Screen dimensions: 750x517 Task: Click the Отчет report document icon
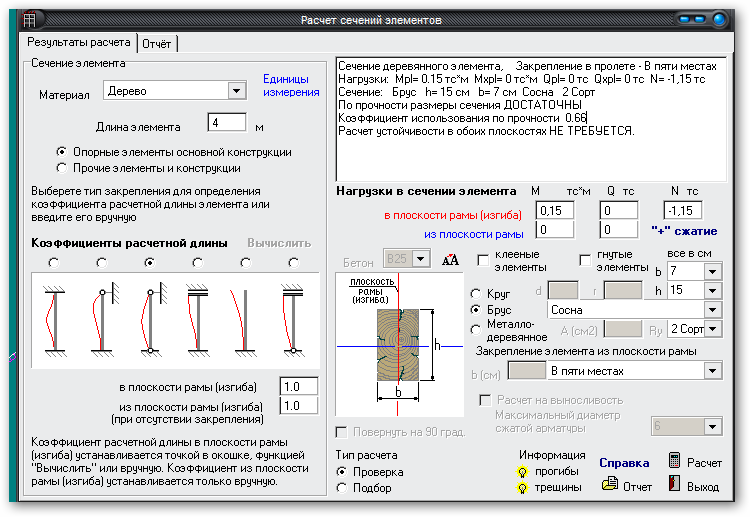point(609,484)
